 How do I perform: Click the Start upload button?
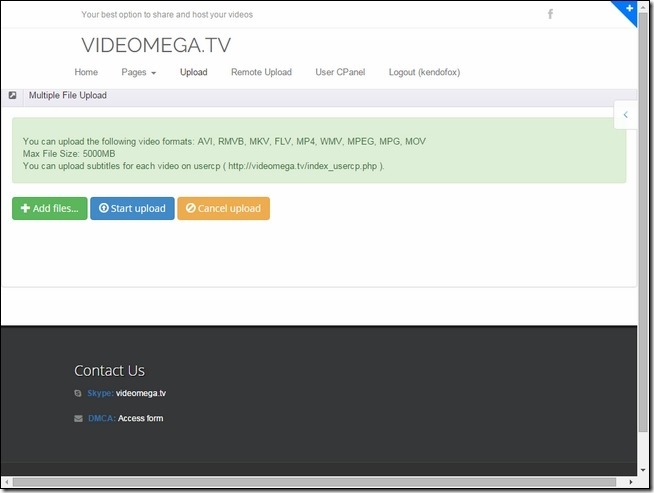tap(132, 208)
